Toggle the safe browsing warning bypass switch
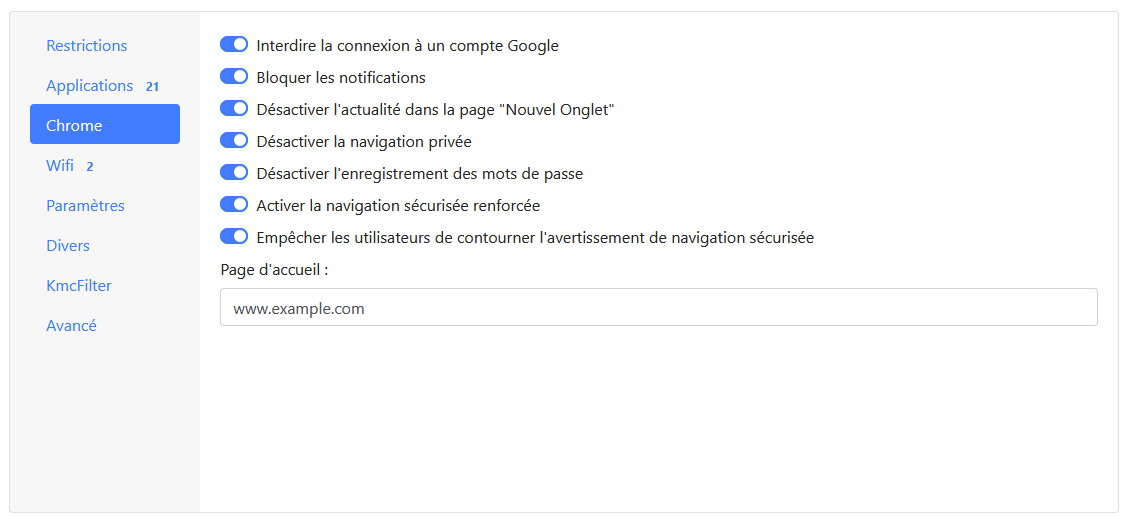Image resolution: width=1123 pixels, height=517 pixels. pyautogui.click(x=234, y=237)
